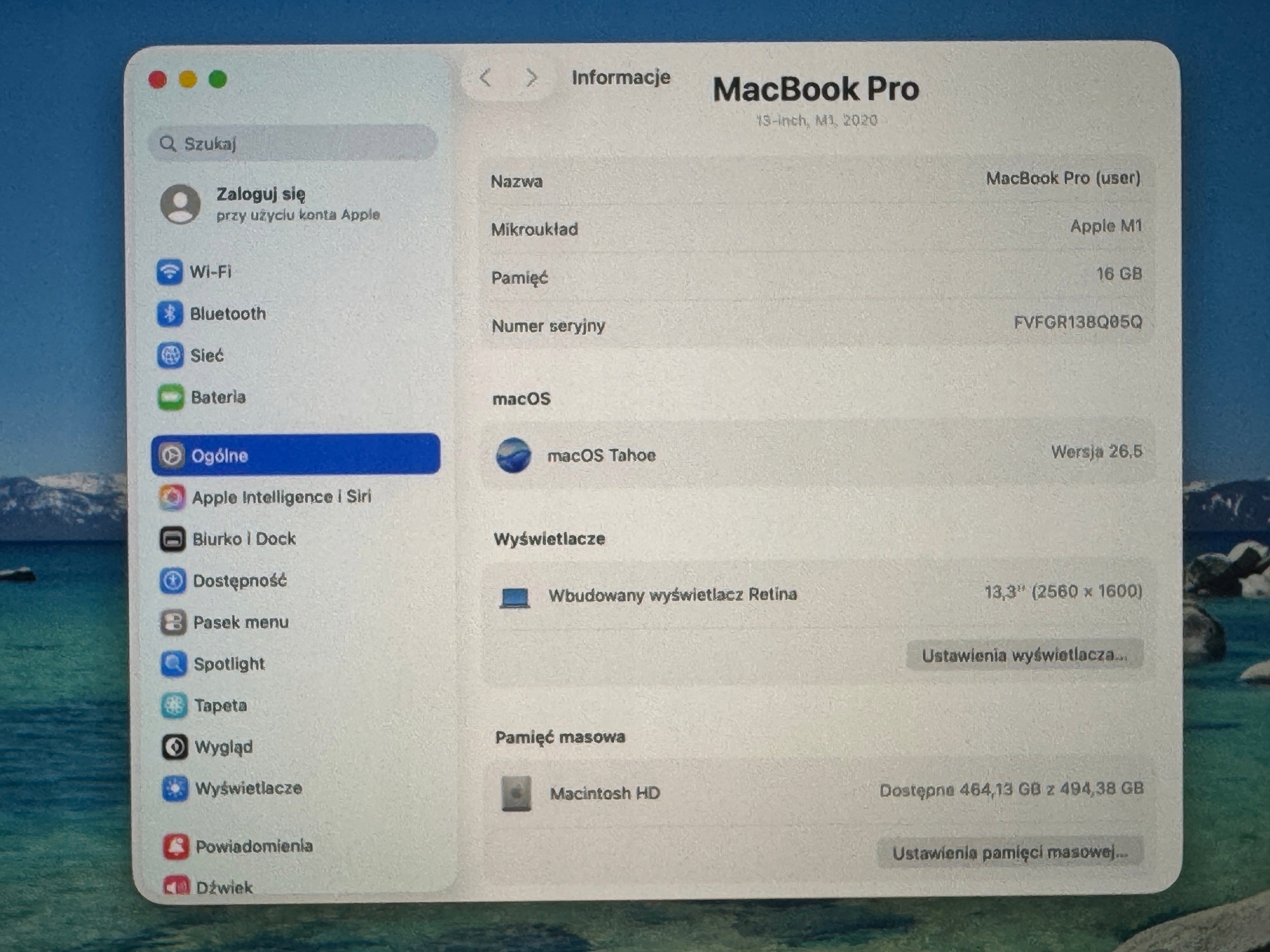Click the memory value "16 GB"
This screenshot has height=952, width=1270.
(x=1119, y=274)
